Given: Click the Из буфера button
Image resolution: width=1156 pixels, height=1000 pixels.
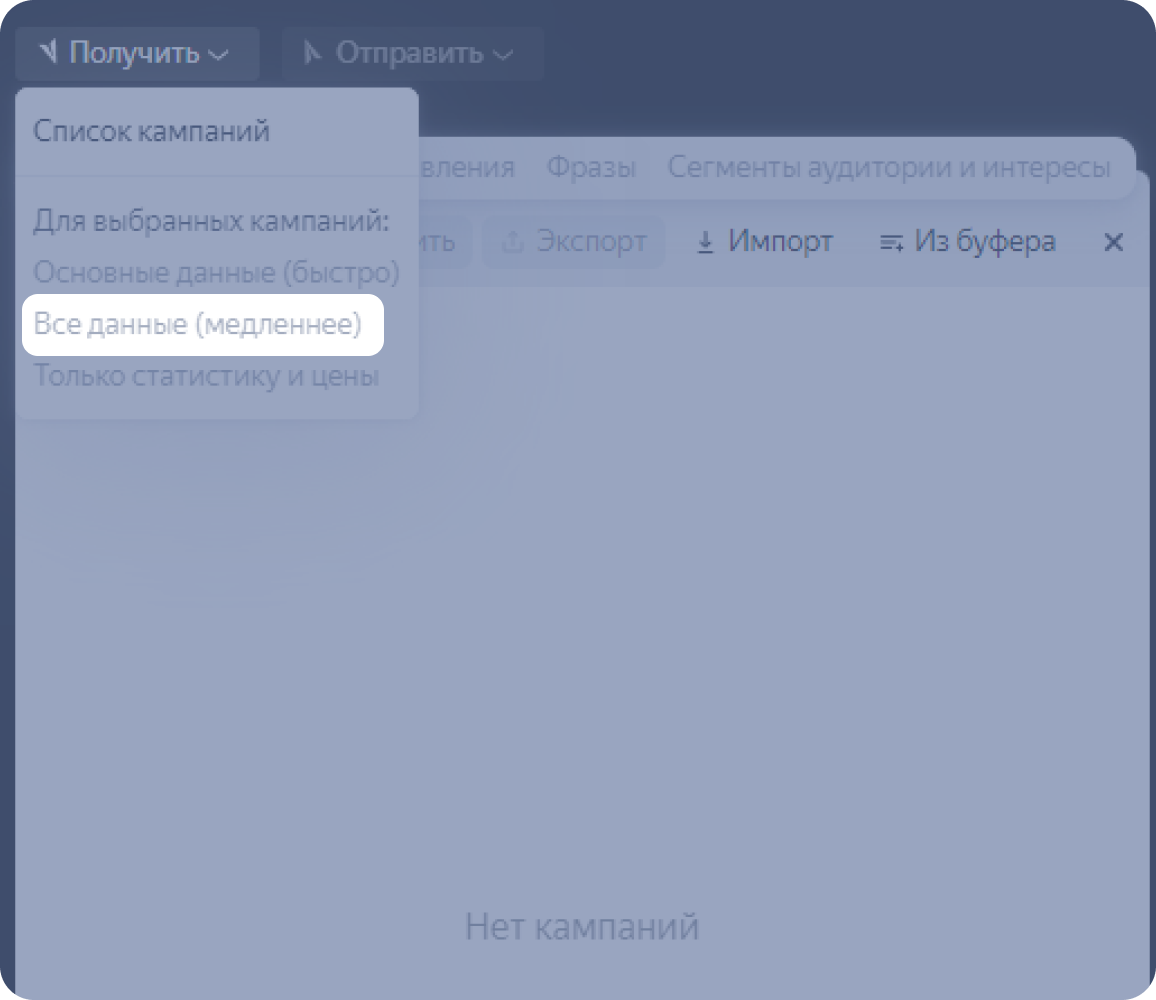Looking at the screenshot, I should [968, 241].
